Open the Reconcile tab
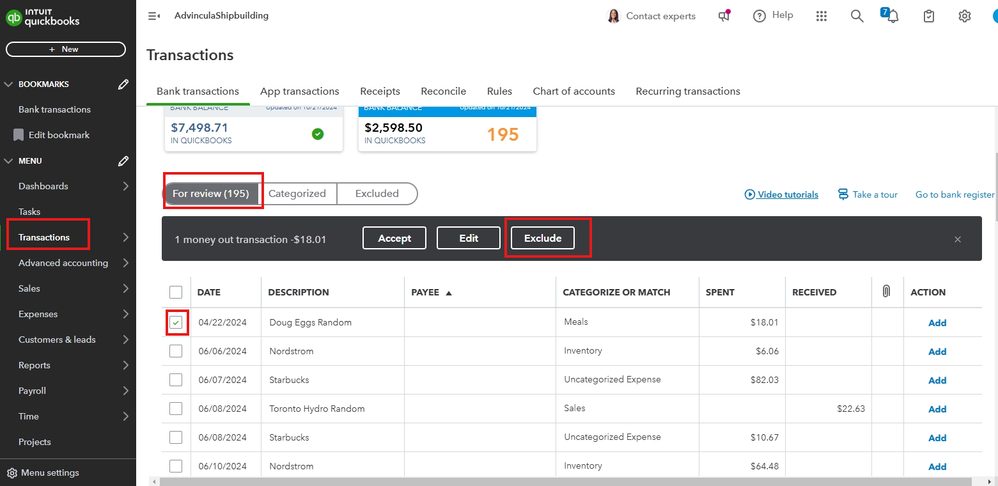This screenshot has height=486, width=998. tap(444, 91)
